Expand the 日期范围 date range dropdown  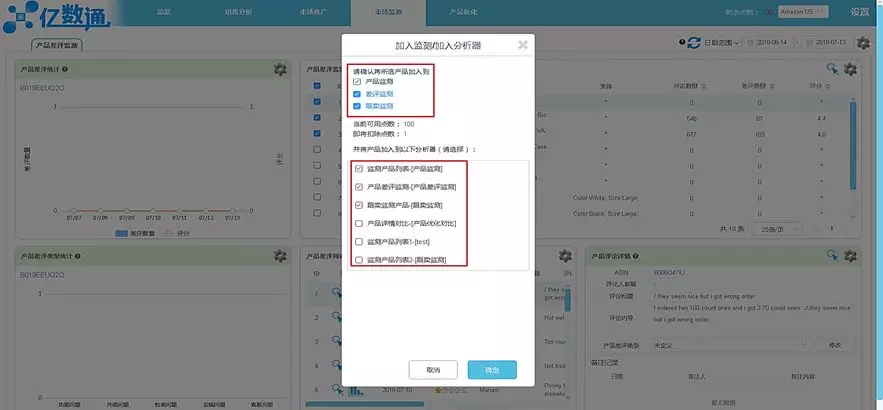pyautogui.click(x=721, y=42)
